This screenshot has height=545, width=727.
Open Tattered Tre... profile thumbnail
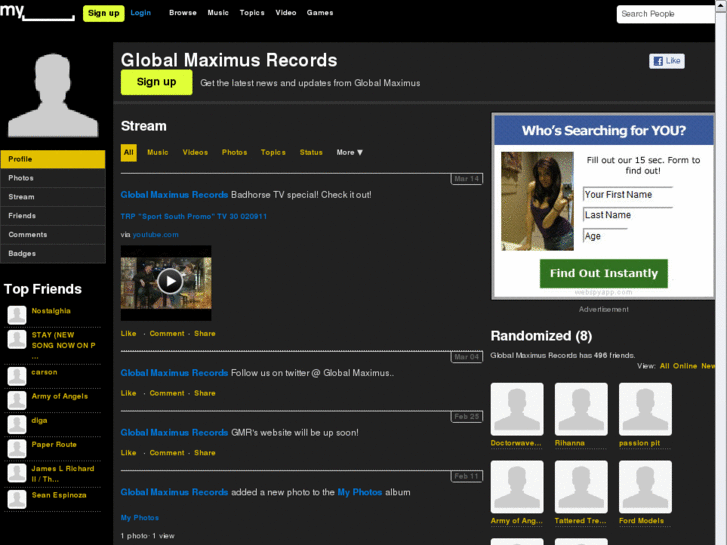(581, 487)
